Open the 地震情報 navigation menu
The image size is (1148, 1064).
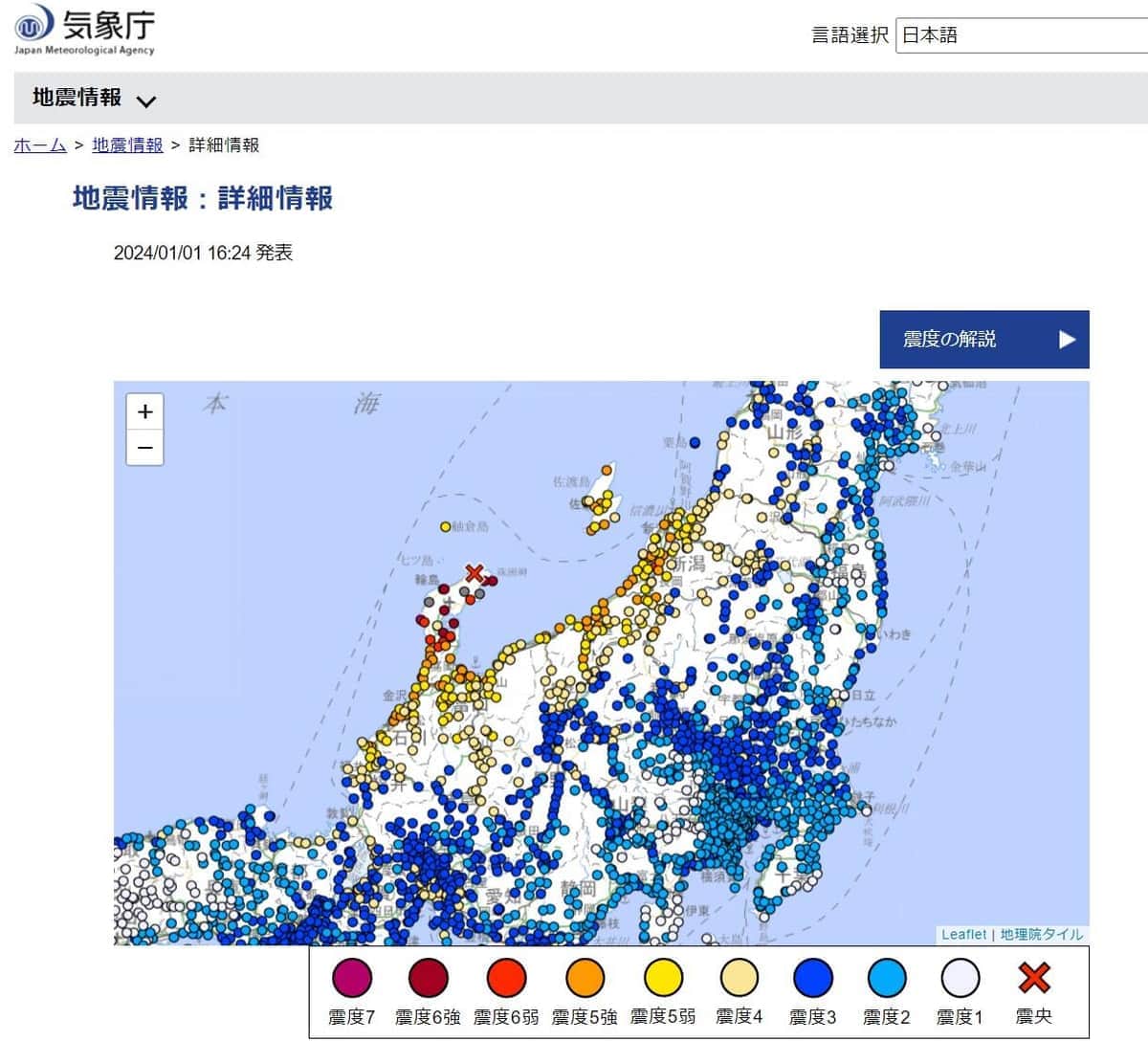[77, 98]
